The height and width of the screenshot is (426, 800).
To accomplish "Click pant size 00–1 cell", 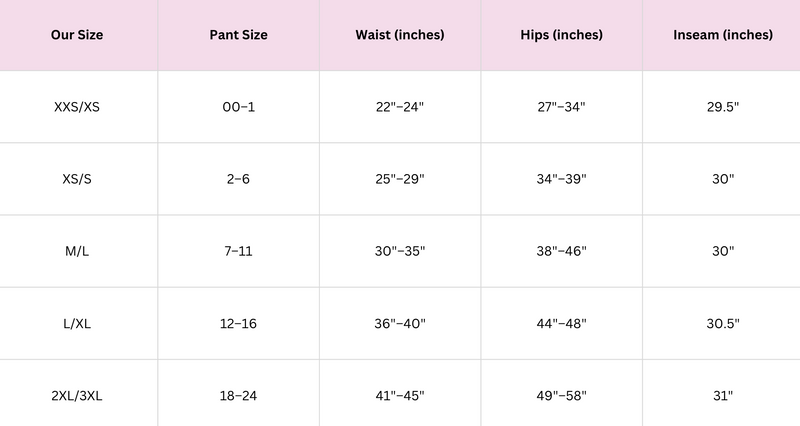I will coord(238,107).
